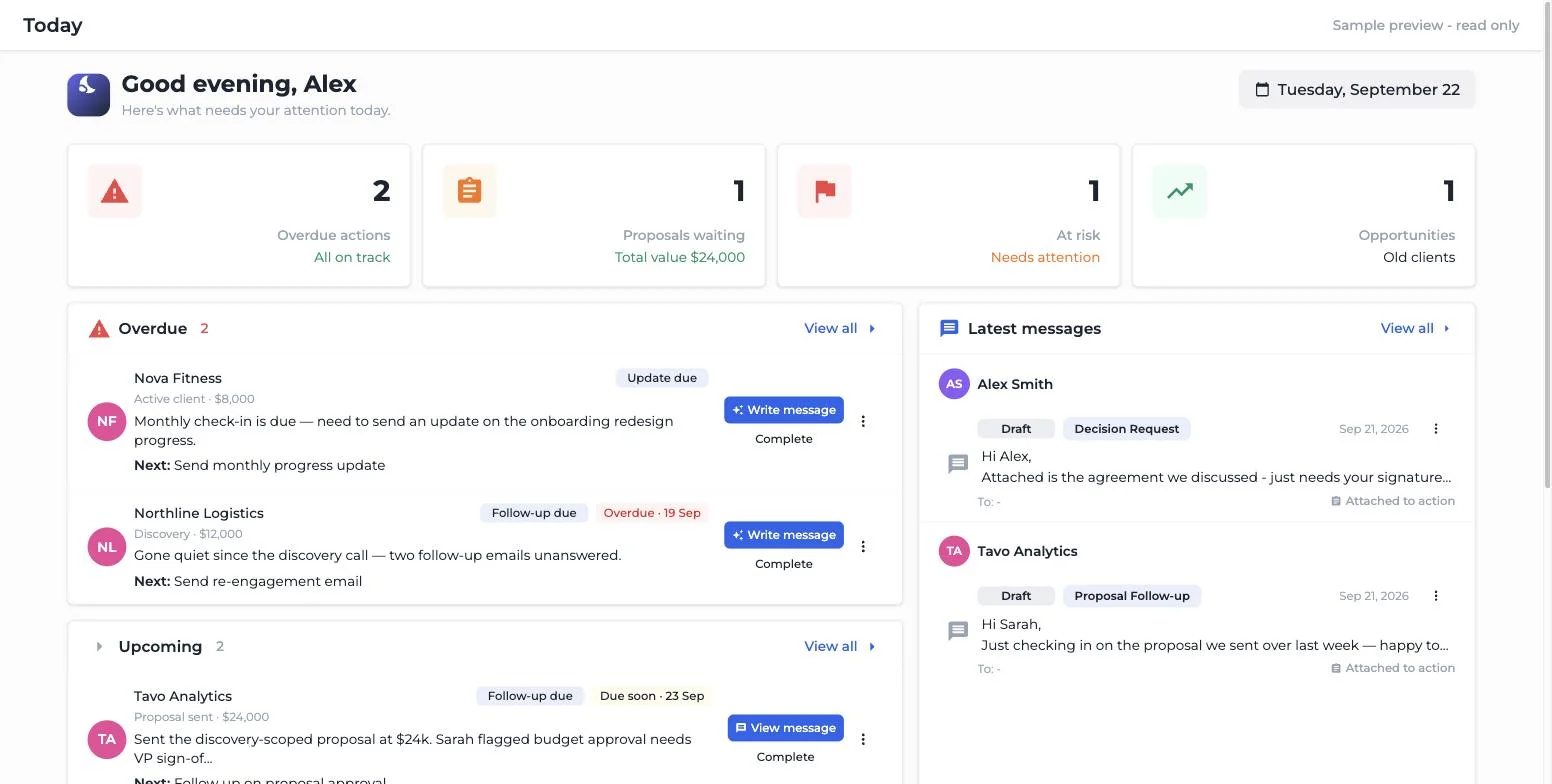Open the Tuesday, September 22 date picker
Image resolution: width=1552 pixels, height=784 pixels.
point(1357,90)
